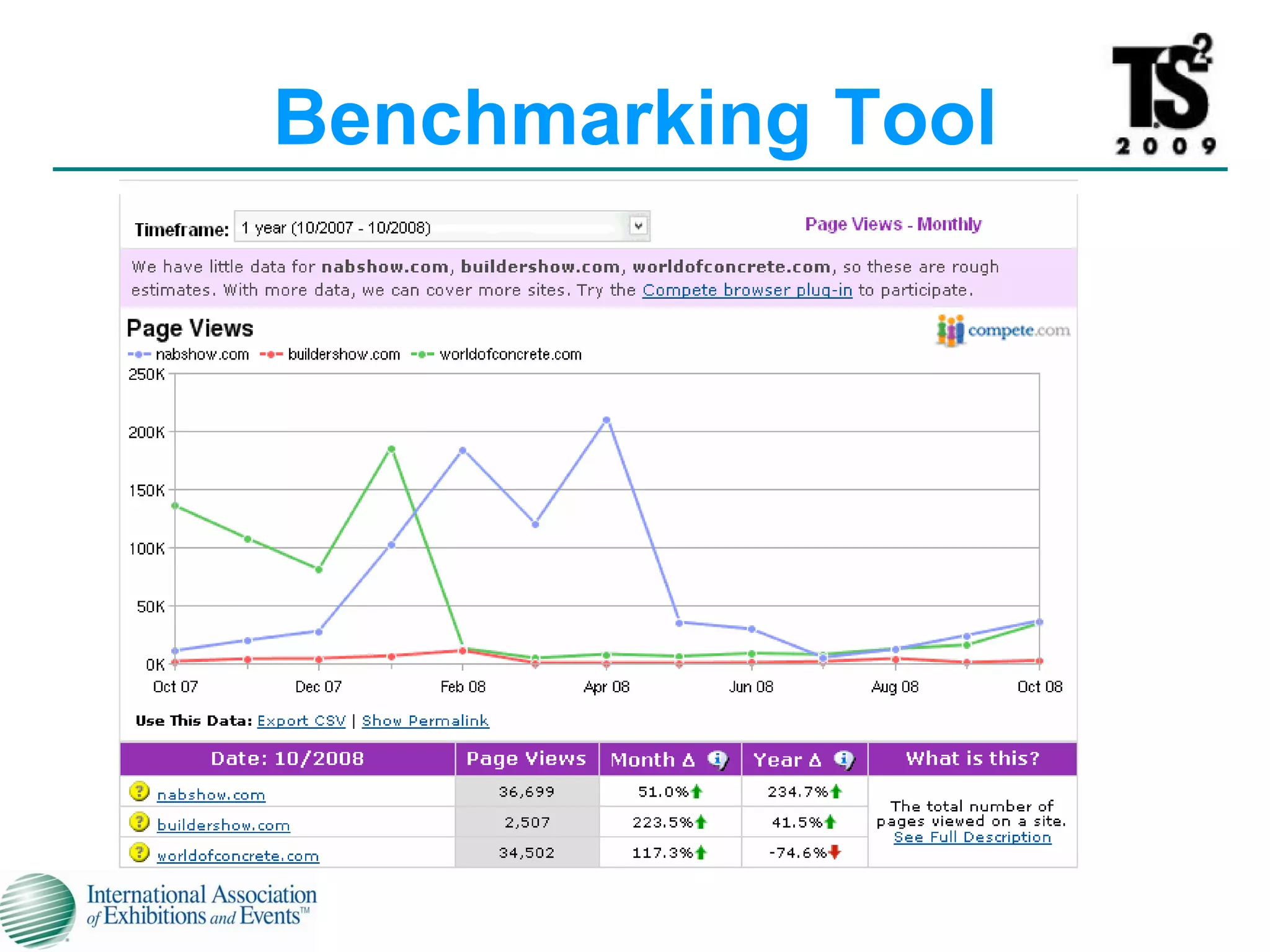This screenshot has height=952, width=1270.
Task: Click the 250K axis label
Action: 146,374
